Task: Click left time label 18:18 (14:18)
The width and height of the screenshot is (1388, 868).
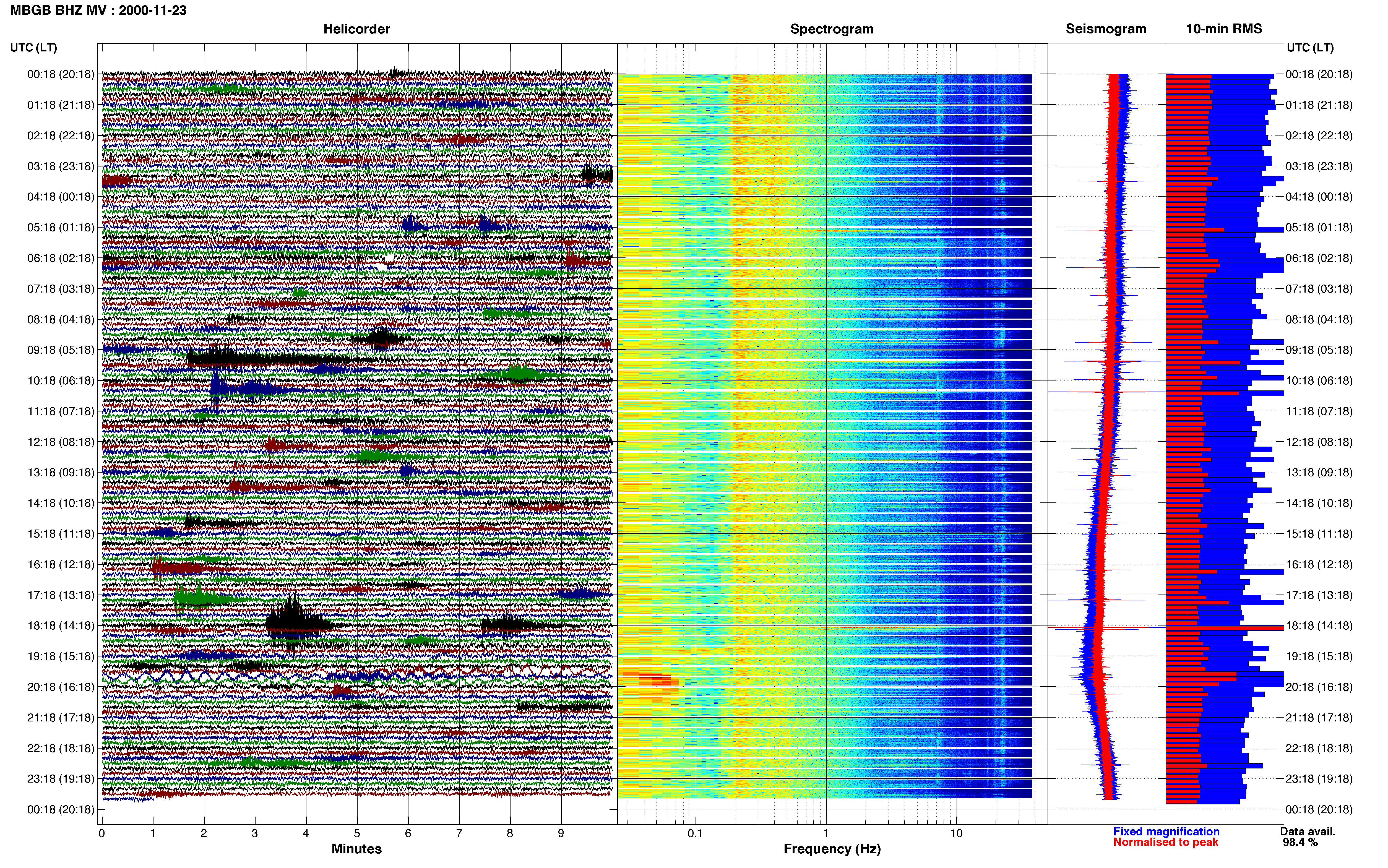Action: coord(61,626)
